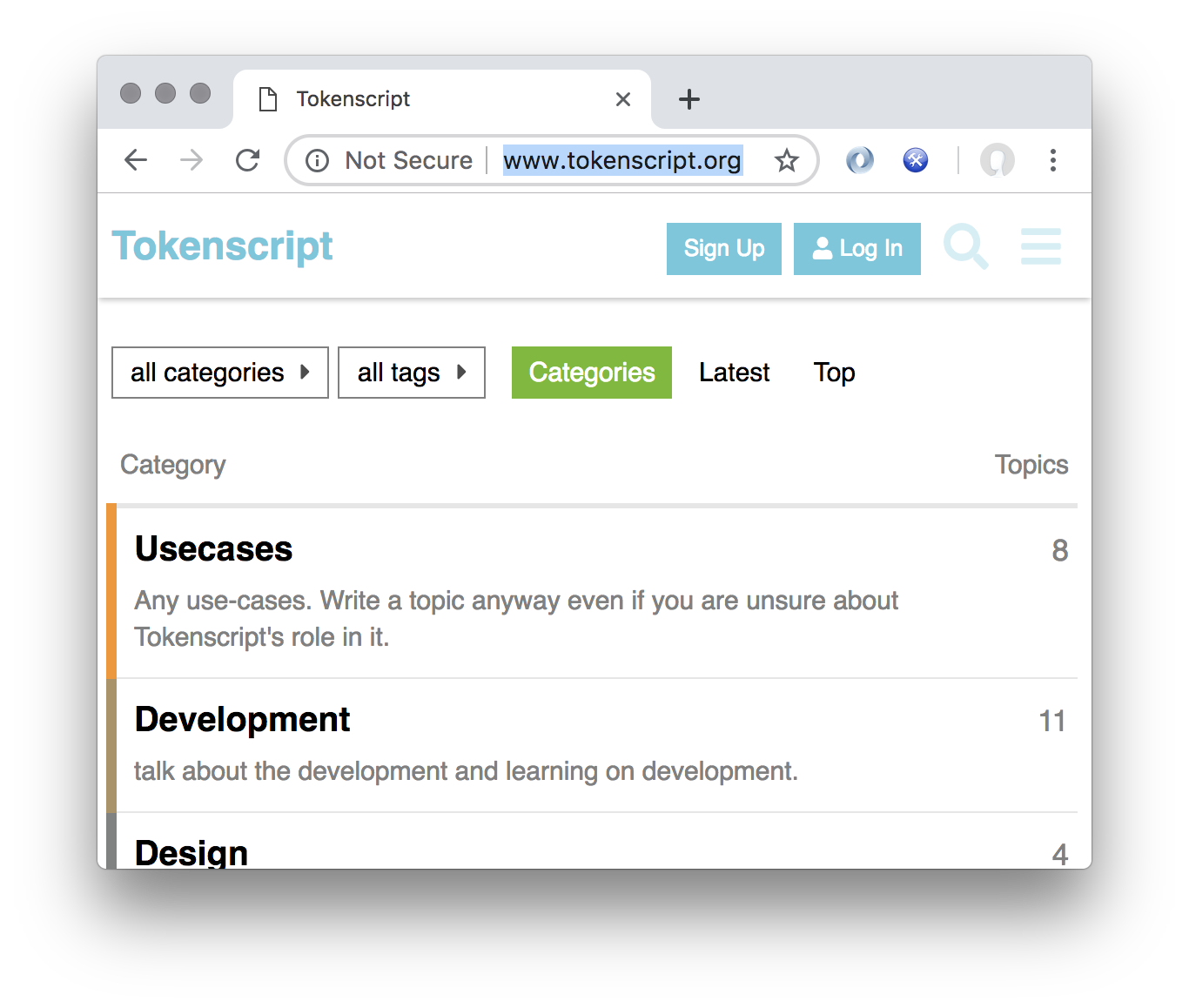Go back using the browser back arrow
This screenshot has width=1189, height=1008.
click(136, 160)
